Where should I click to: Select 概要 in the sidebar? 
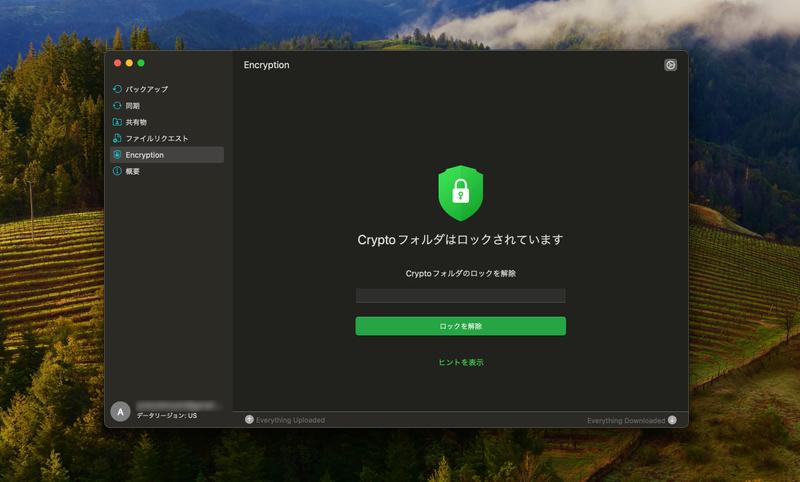tap(167, 171)
